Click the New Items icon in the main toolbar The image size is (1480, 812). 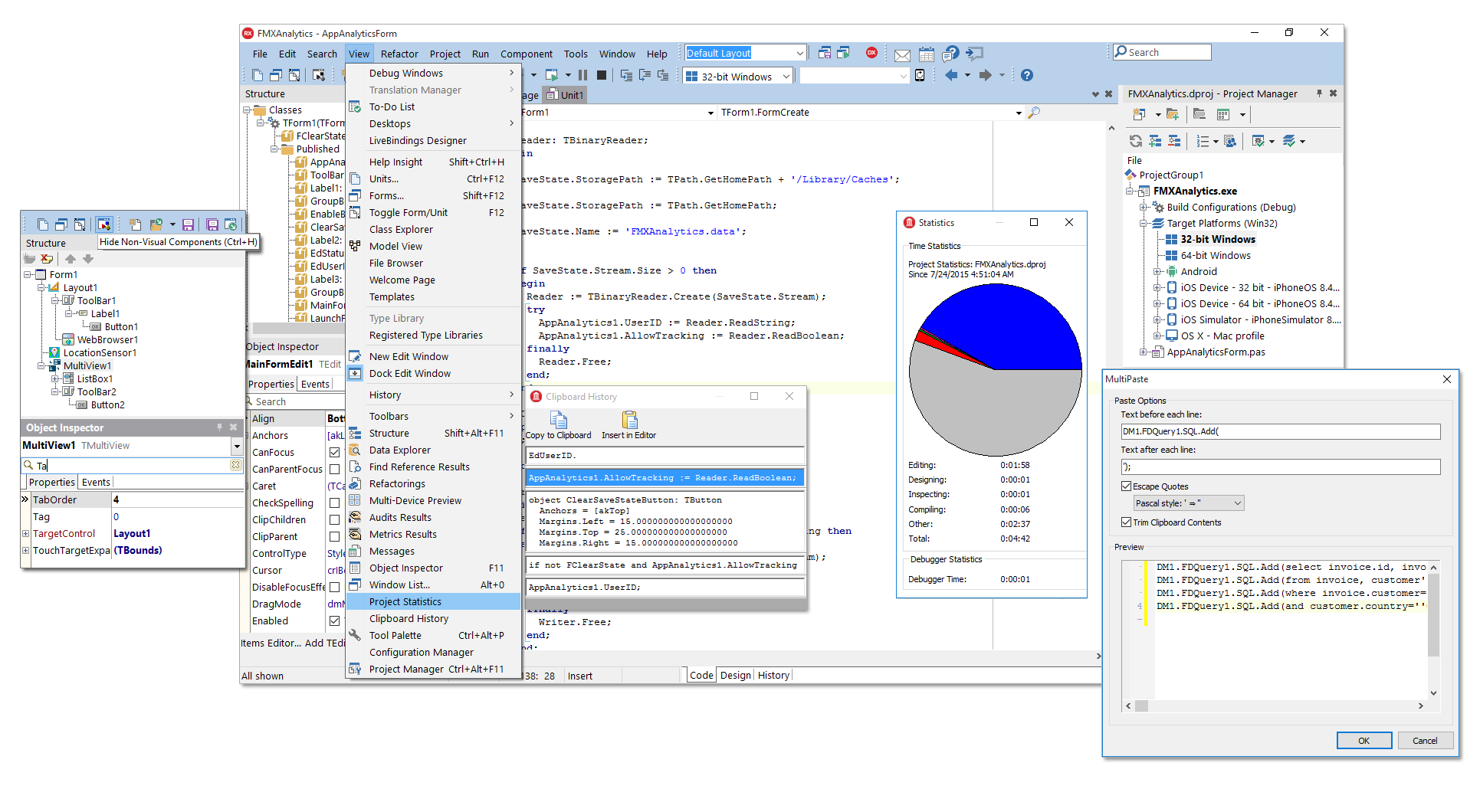258,75
